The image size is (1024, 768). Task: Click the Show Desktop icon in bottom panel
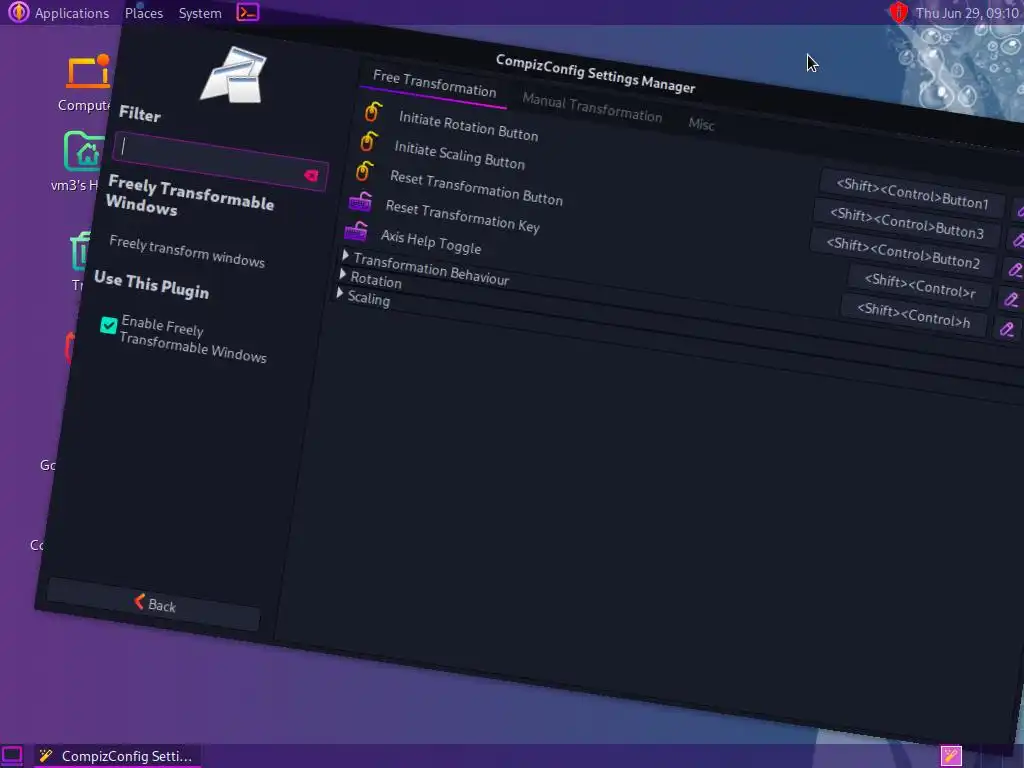pos(12,756)
